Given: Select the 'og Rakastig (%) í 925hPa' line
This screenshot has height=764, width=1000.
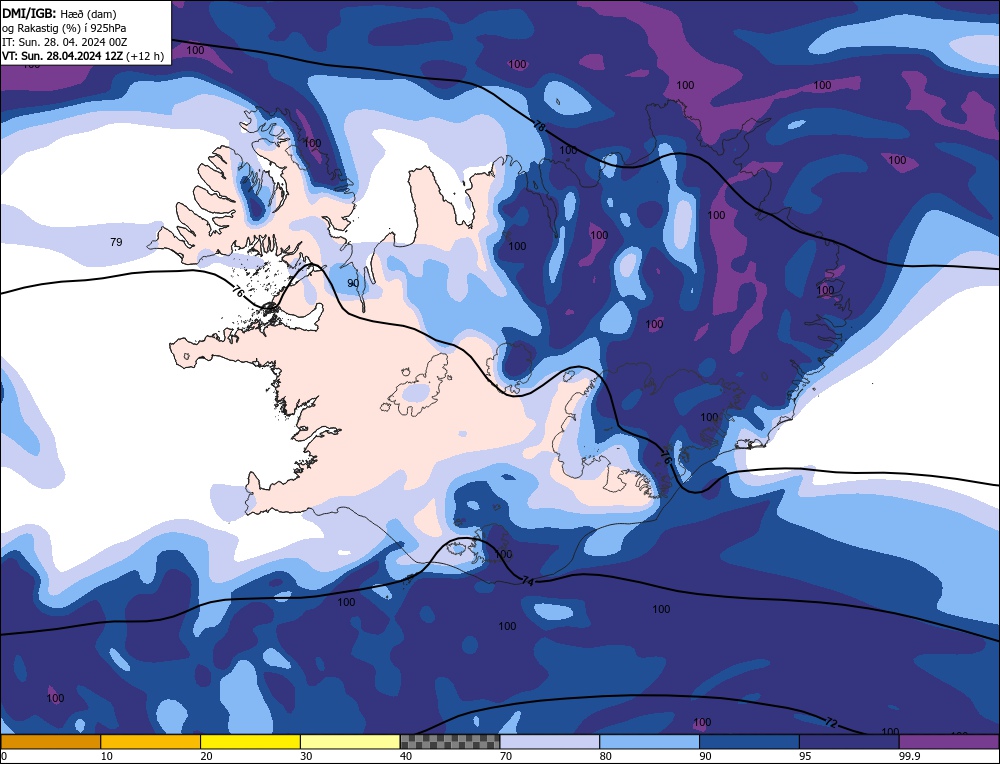Looking at the screenshot, I should [x=64, y=27].
